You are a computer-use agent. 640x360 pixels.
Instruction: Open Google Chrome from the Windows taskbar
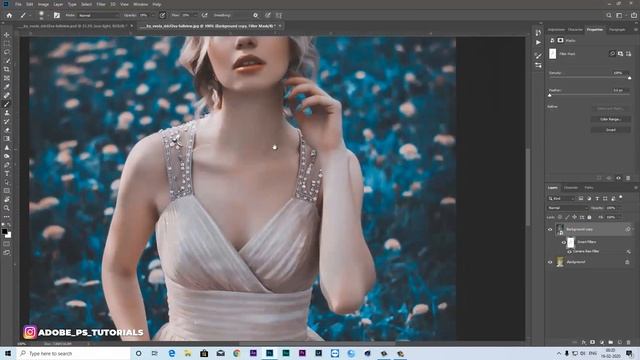pos(237,353)
